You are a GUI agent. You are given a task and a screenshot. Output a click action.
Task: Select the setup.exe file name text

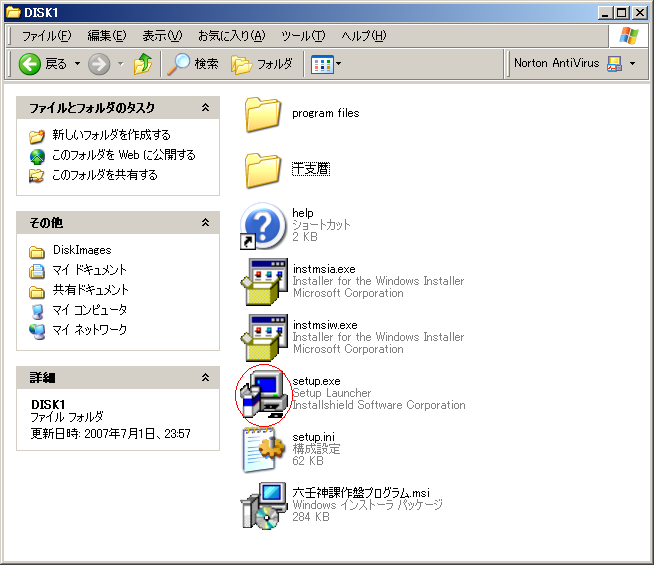pos(316,381)
